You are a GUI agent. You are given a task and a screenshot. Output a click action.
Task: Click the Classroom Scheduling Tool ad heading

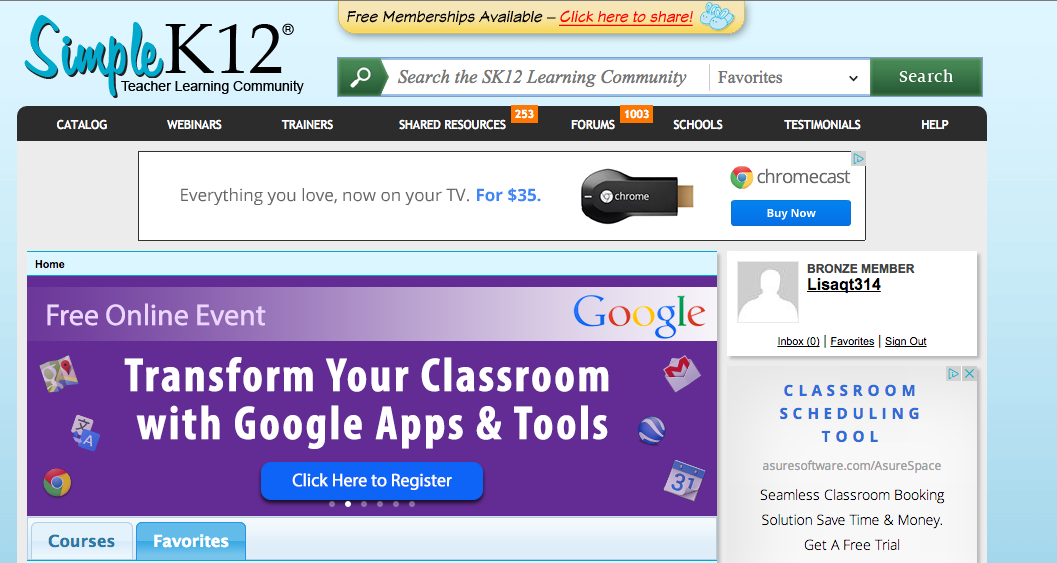point(851,413)
